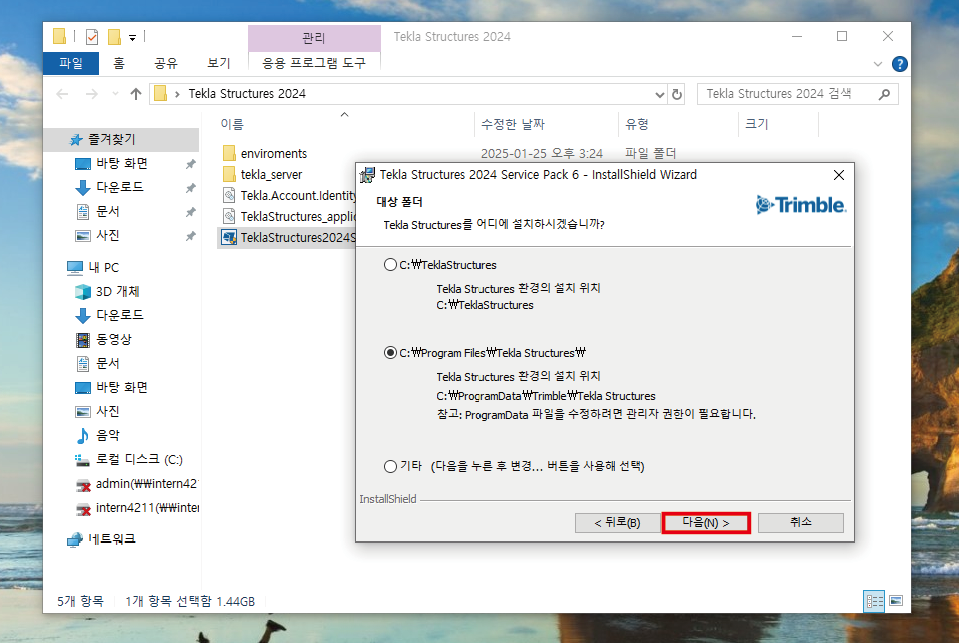Switch to the 홈 ribbon tab
Image resolution: width=959 pixels, height=643 pixels.
pos(119,63)
